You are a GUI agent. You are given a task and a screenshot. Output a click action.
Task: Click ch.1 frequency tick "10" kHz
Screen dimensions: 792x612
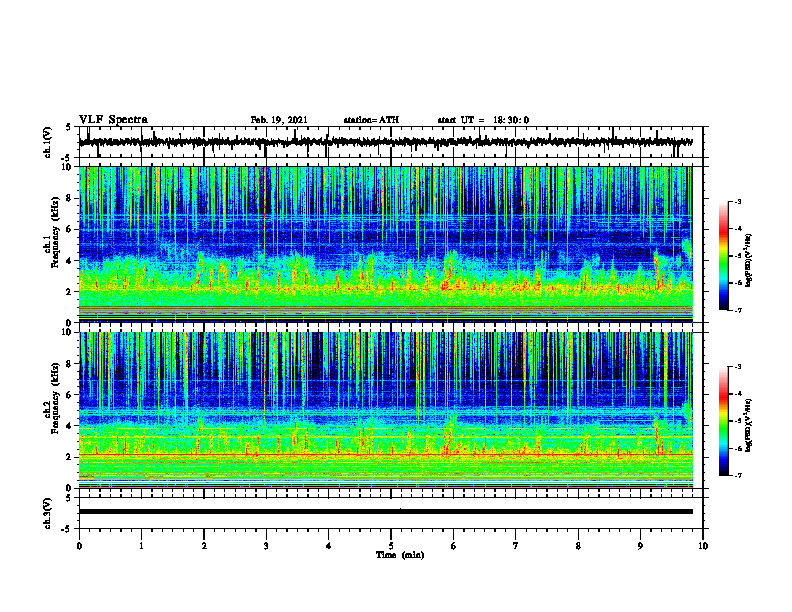click(67, 168)
